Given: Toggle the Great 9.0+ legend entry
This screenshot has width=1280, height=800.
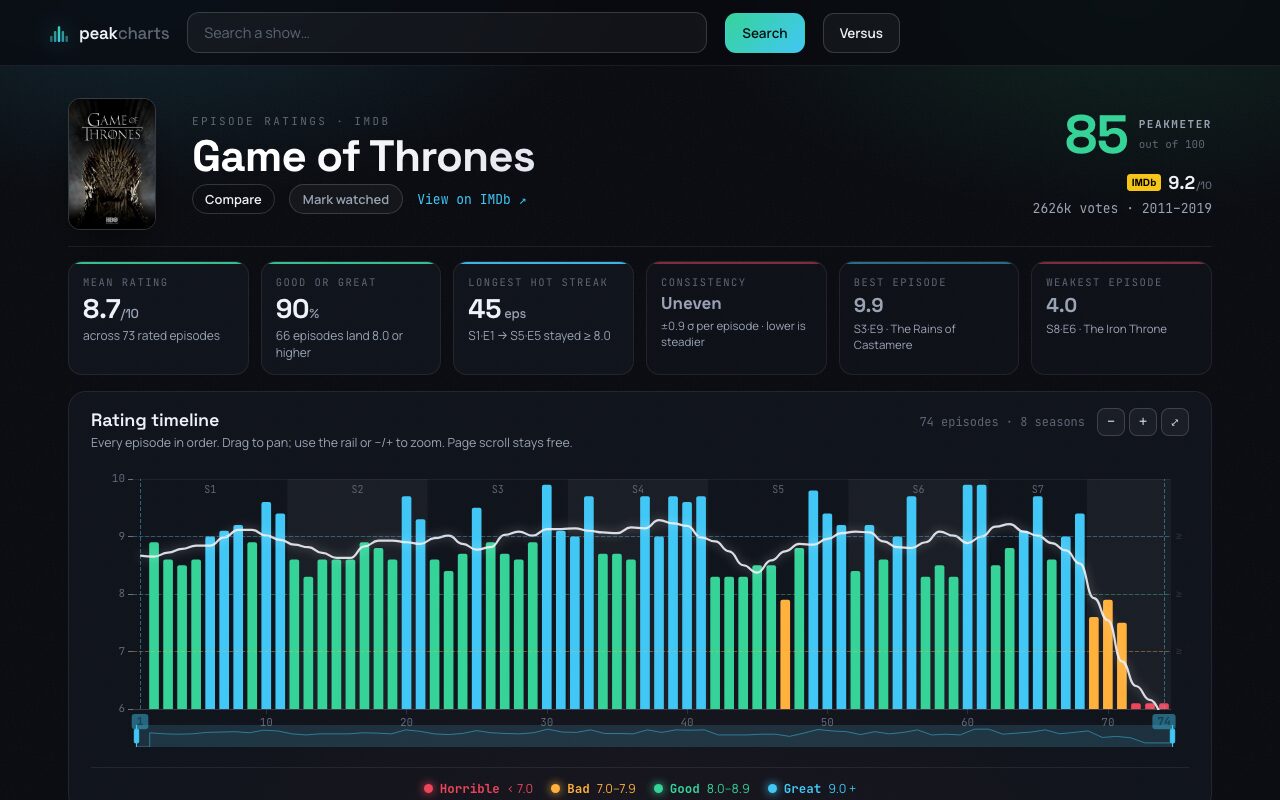Looking at the screenshot, I should pos(811,788).
